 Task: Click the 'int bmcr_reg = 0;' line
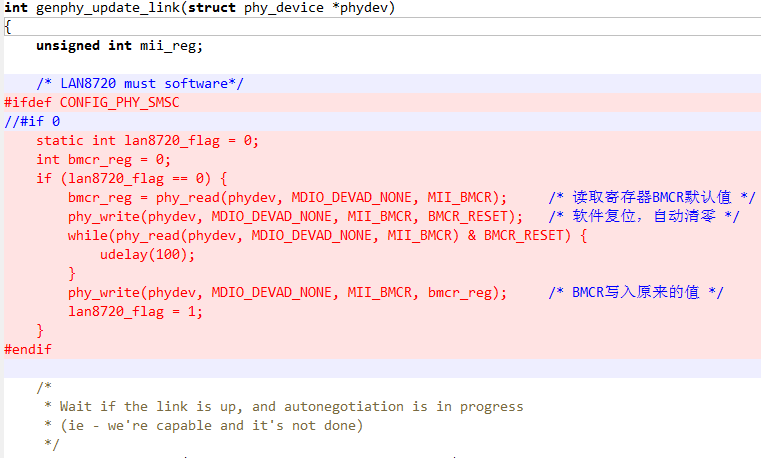tap(103, 160)
